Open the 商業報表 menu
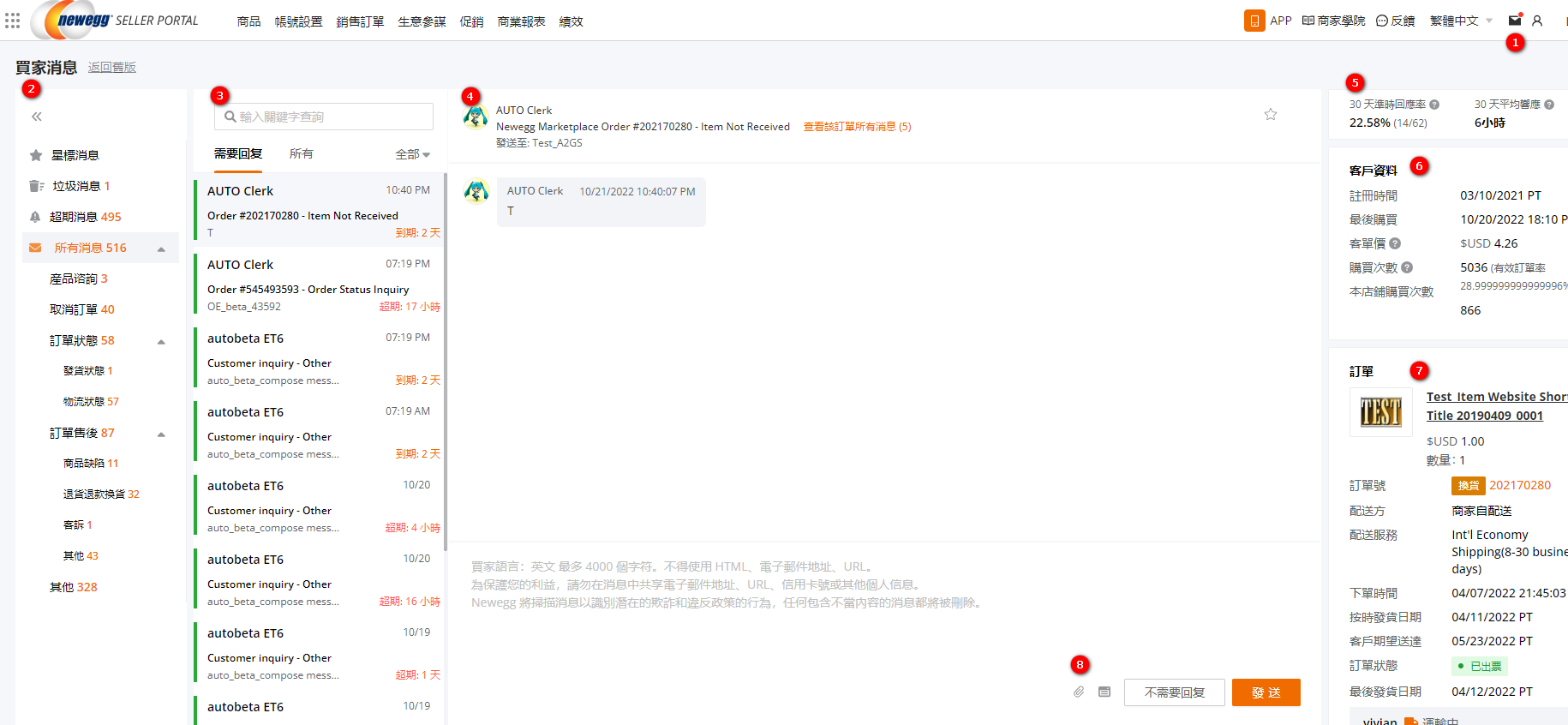The image size is (1568, 725). pos(521,21)
